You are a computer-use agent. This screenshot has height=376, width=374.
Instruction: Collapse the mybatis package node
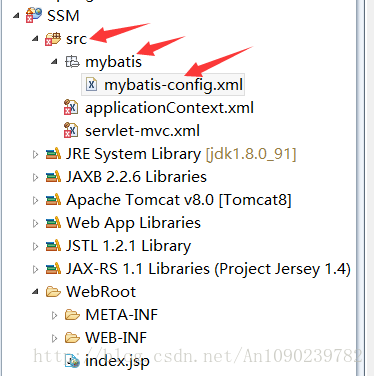click(x=54, y=62)
